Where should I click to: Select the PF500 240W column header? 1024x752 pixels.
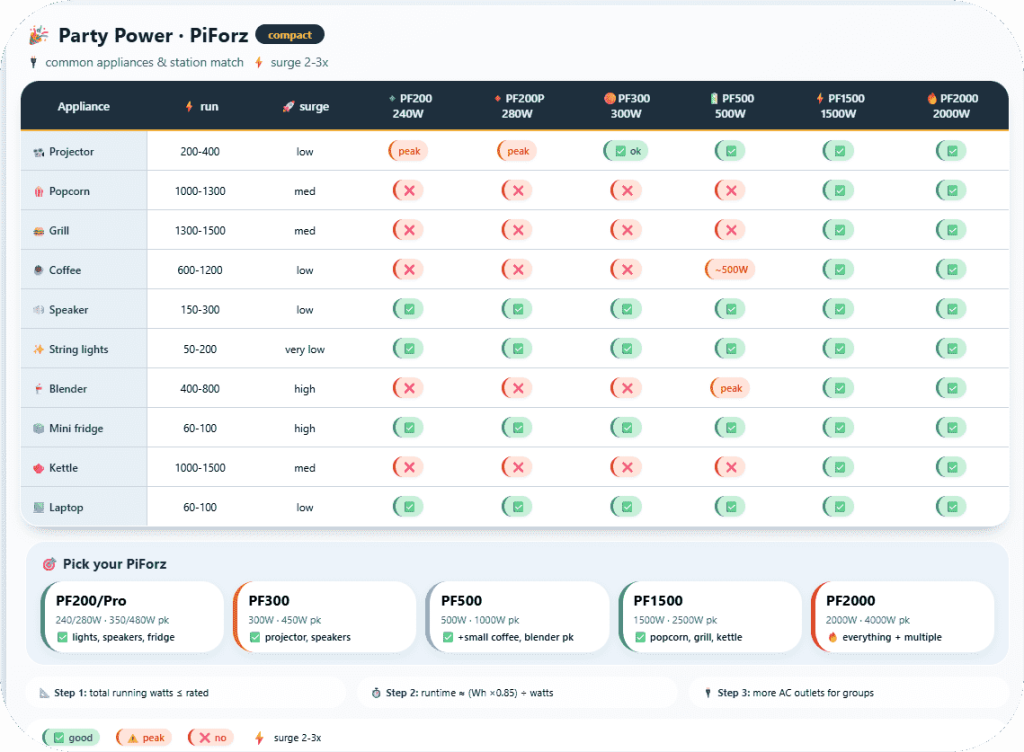tap(731, 106)
